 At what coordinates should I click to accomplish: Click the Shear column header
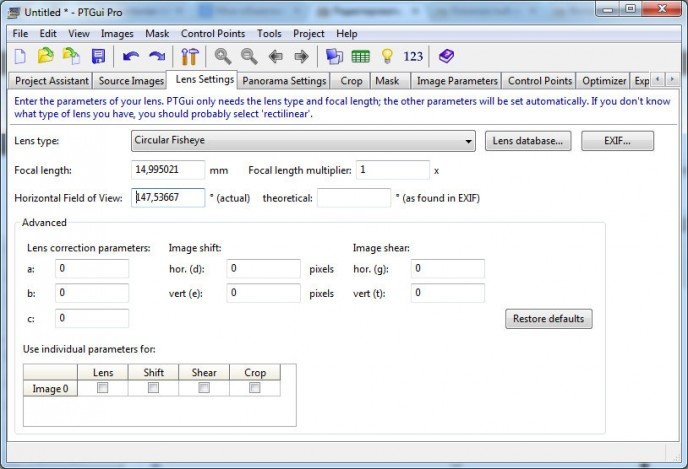pos(204,372)
